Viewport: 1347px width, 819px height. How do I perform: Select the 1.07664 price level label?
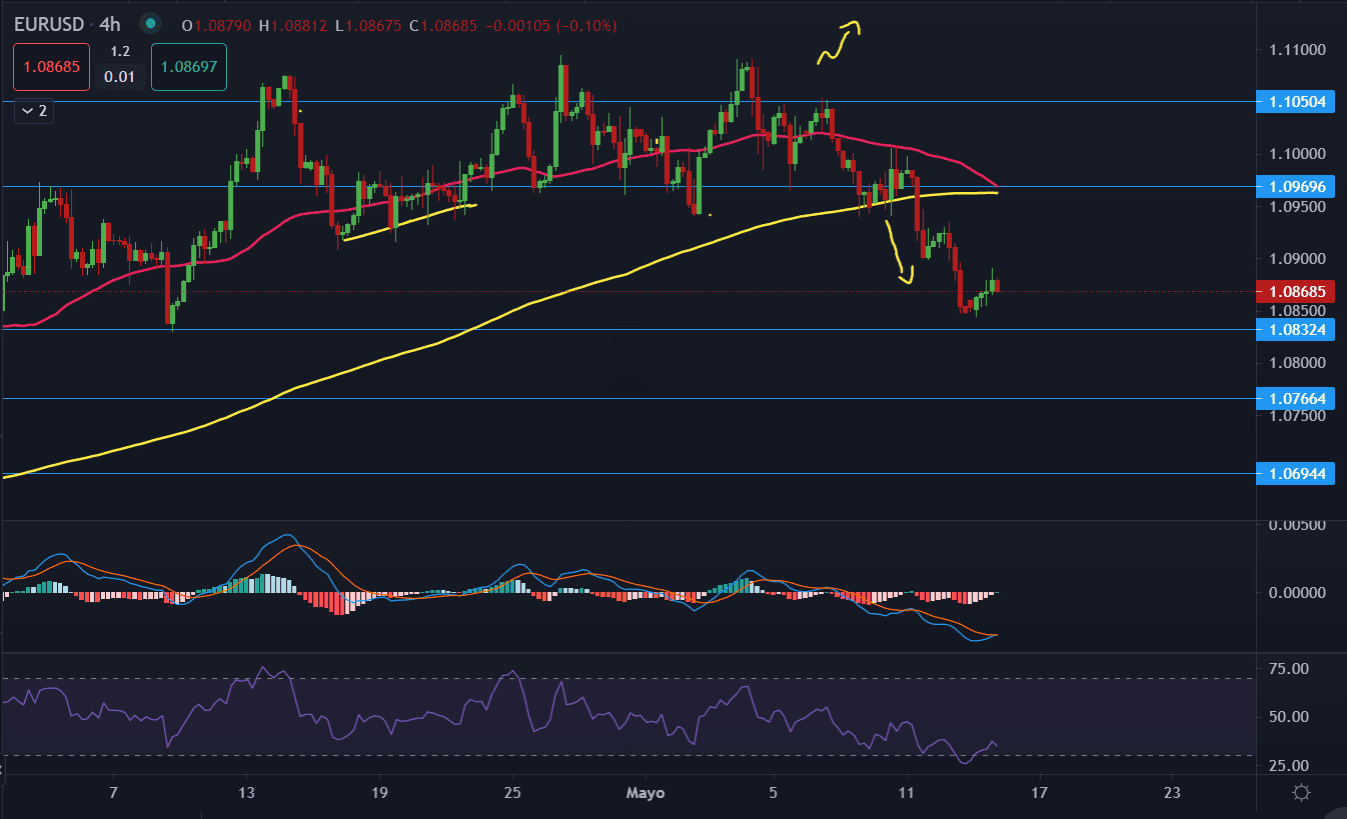(x=1297, y=399)
